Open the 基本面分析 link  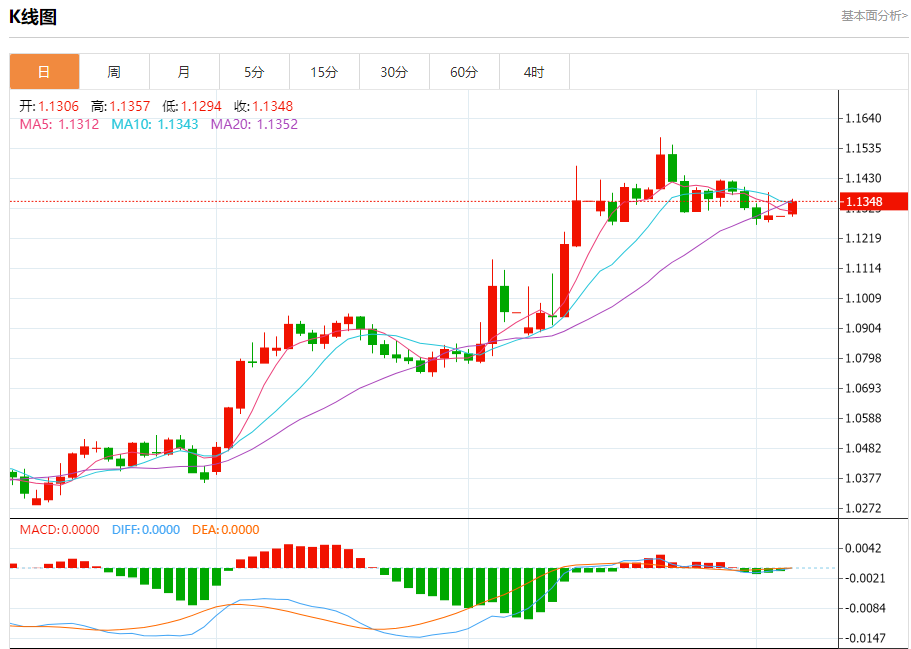pos(874,16)
